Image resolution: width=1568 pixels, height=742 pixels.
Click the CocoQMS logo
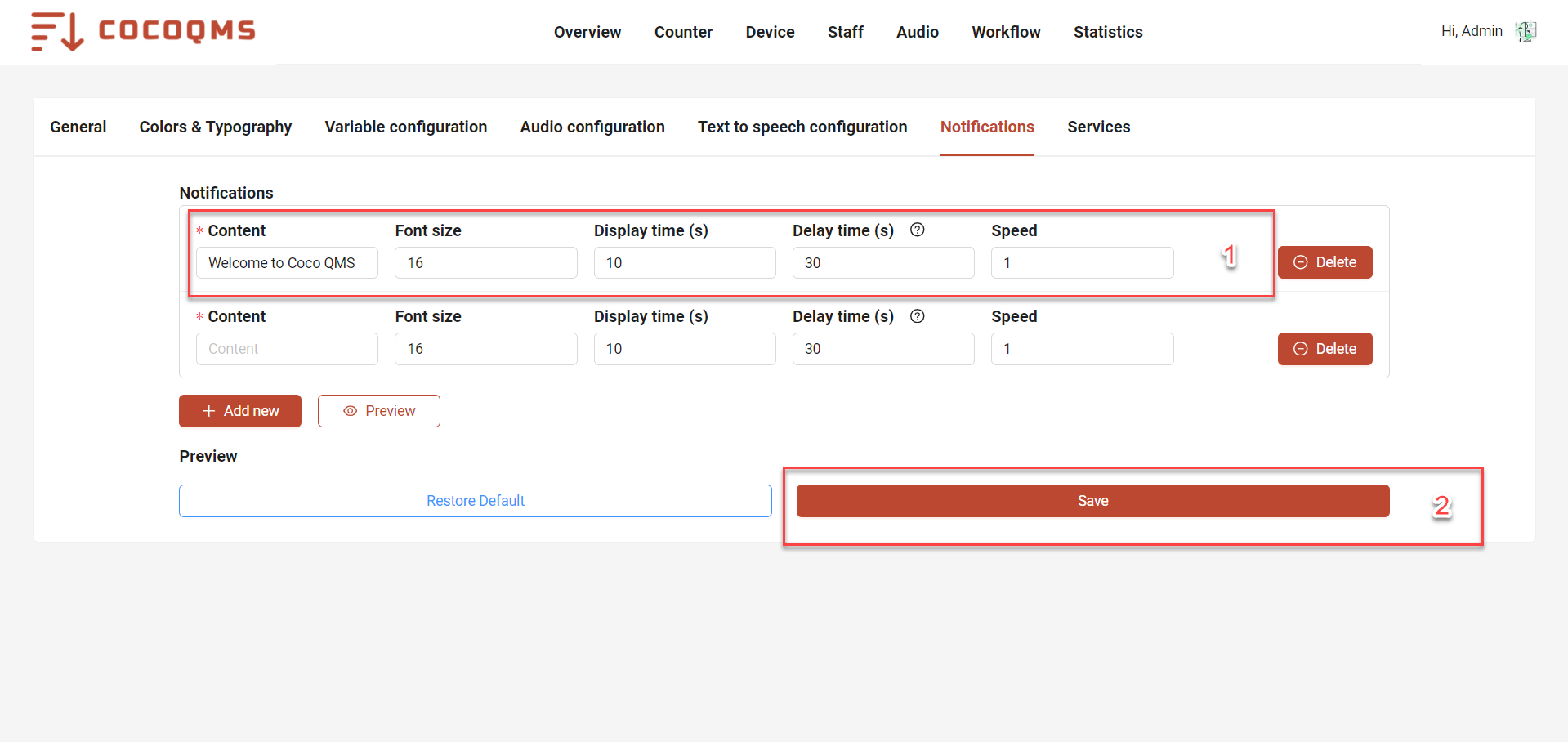pos(143,31)
